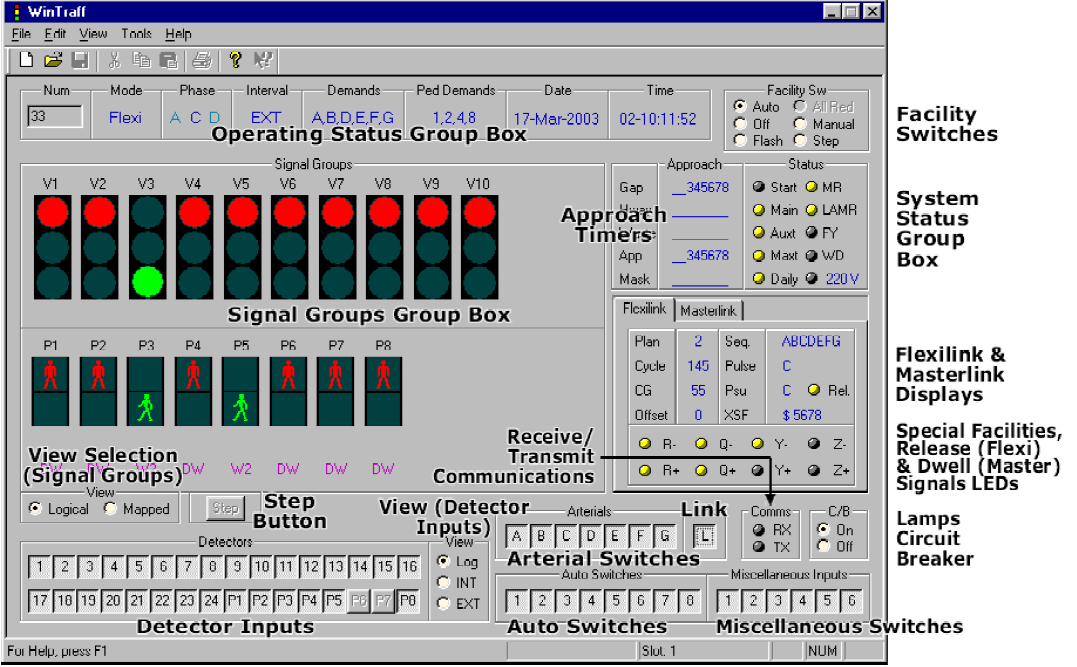Click the V3 green signal light
Screen dimensions: 1077x667
(147, 282)
